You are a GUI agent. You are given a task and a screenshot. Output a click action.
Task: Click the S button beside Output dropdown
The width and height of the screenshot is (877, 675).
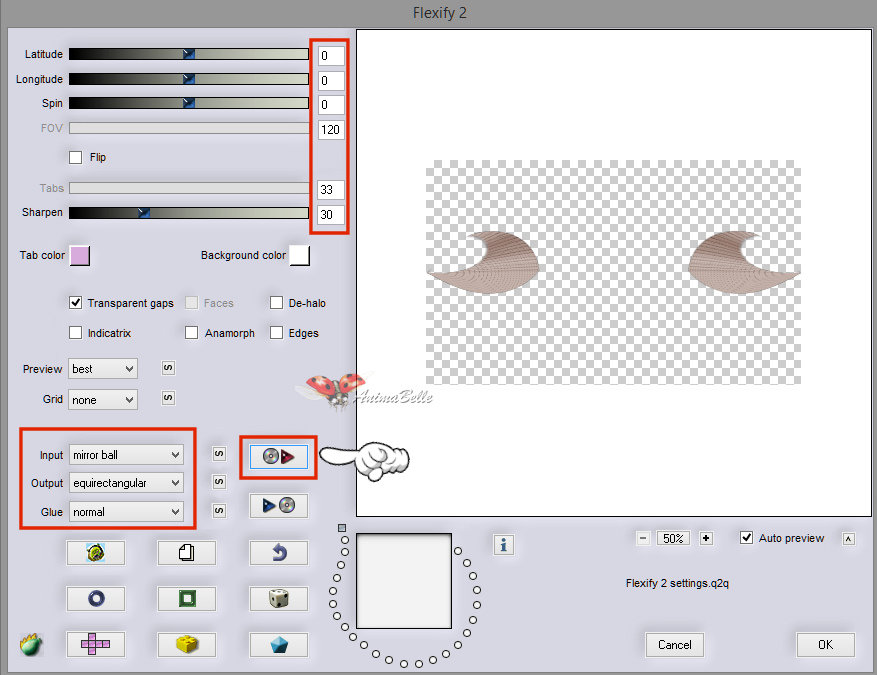coord(219,482)
